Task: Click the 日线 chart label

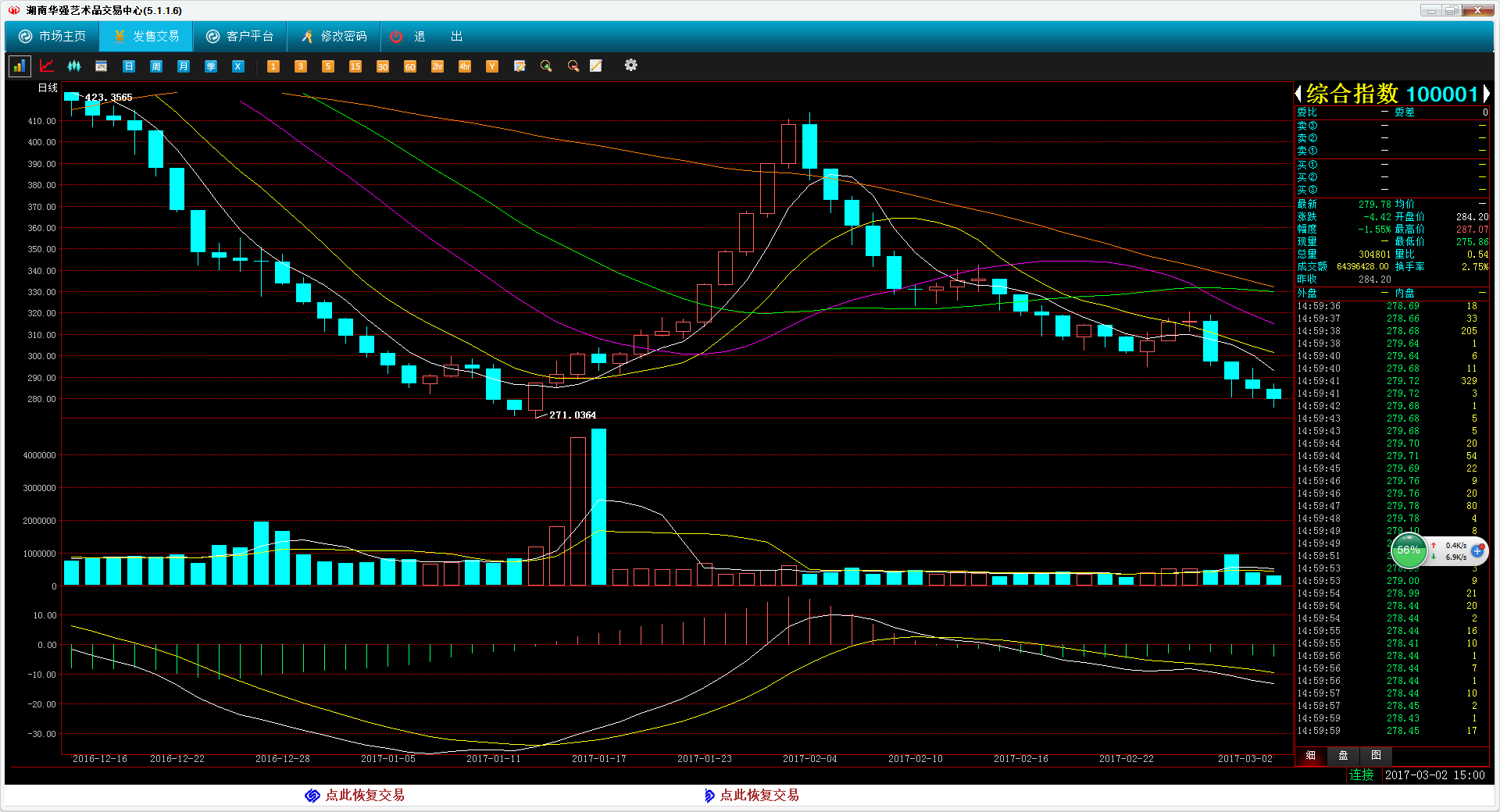Action: click(48, 87)
